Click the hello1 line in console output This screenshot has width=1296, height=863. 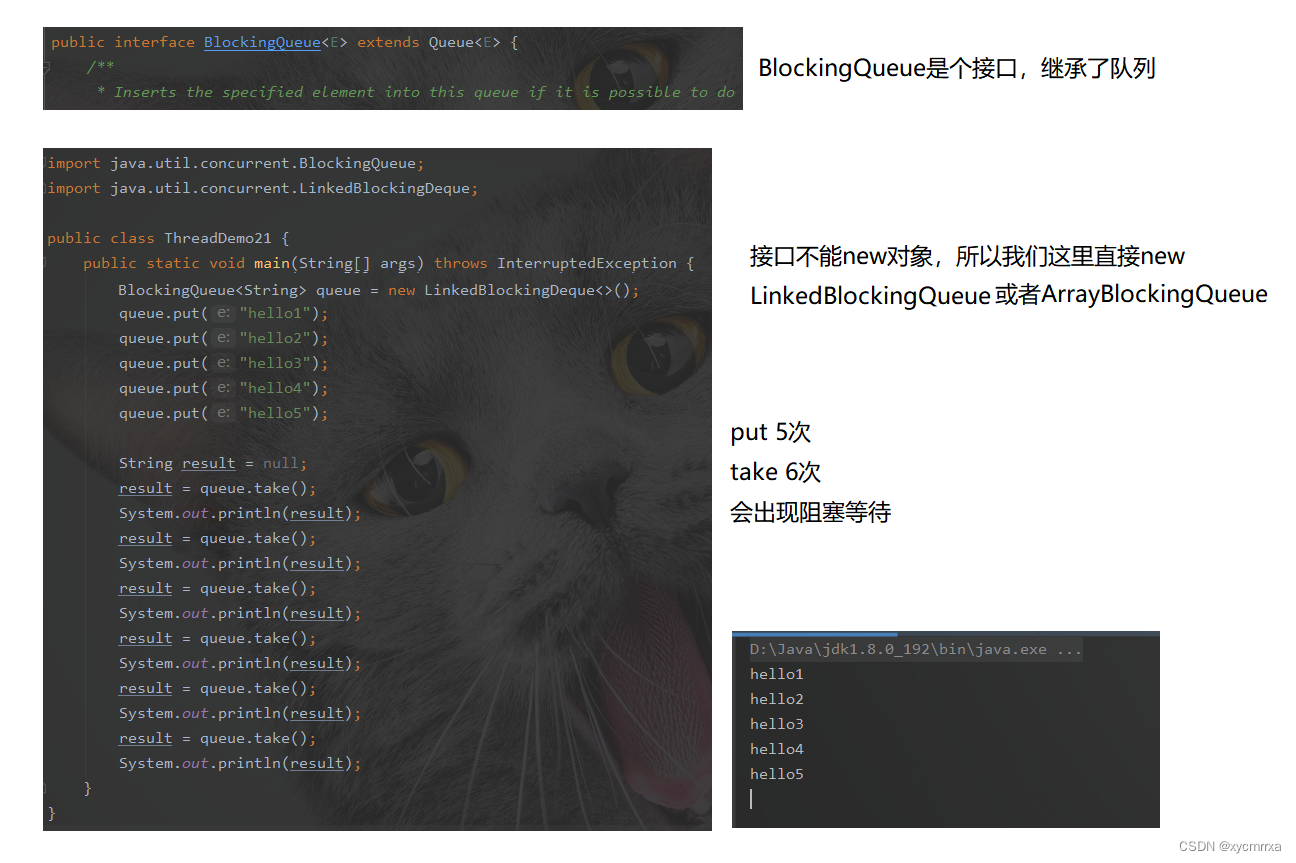point(777,674)
